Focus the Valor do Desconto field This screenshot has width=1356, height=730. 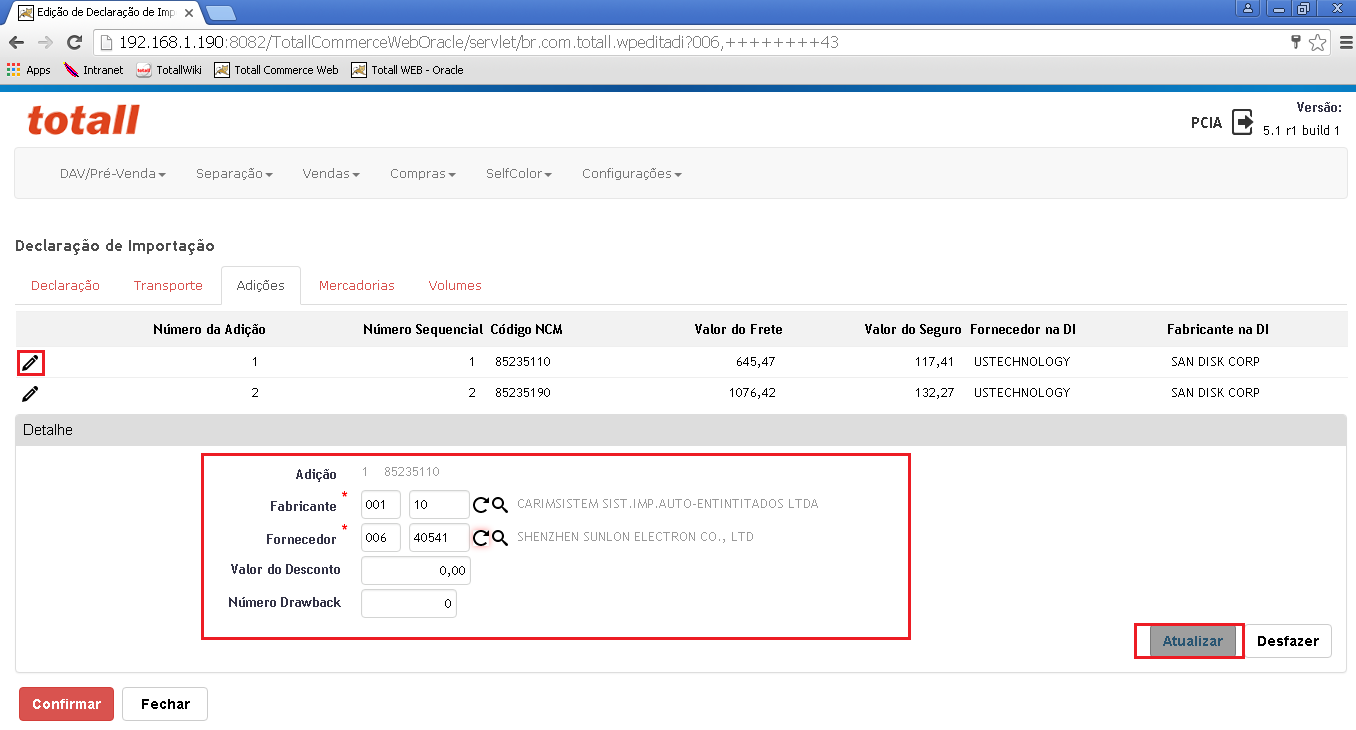[x=416, y=570]
